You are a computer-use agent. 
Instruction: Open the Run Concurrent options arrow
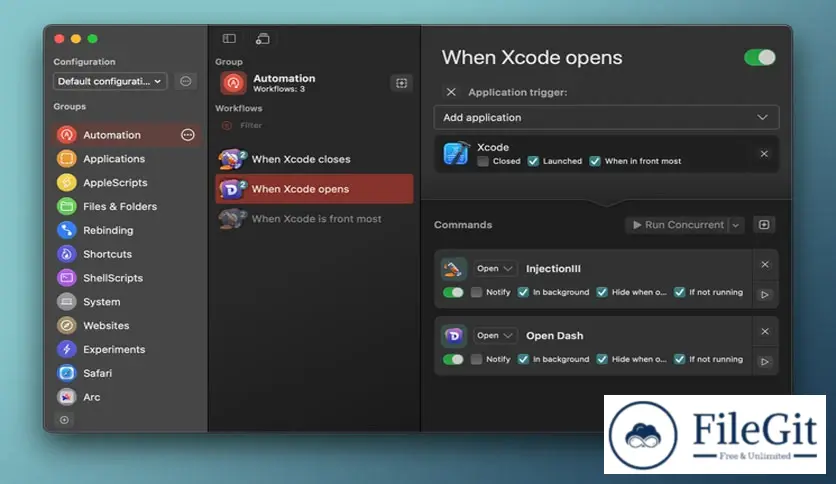(x=736, y=225)
